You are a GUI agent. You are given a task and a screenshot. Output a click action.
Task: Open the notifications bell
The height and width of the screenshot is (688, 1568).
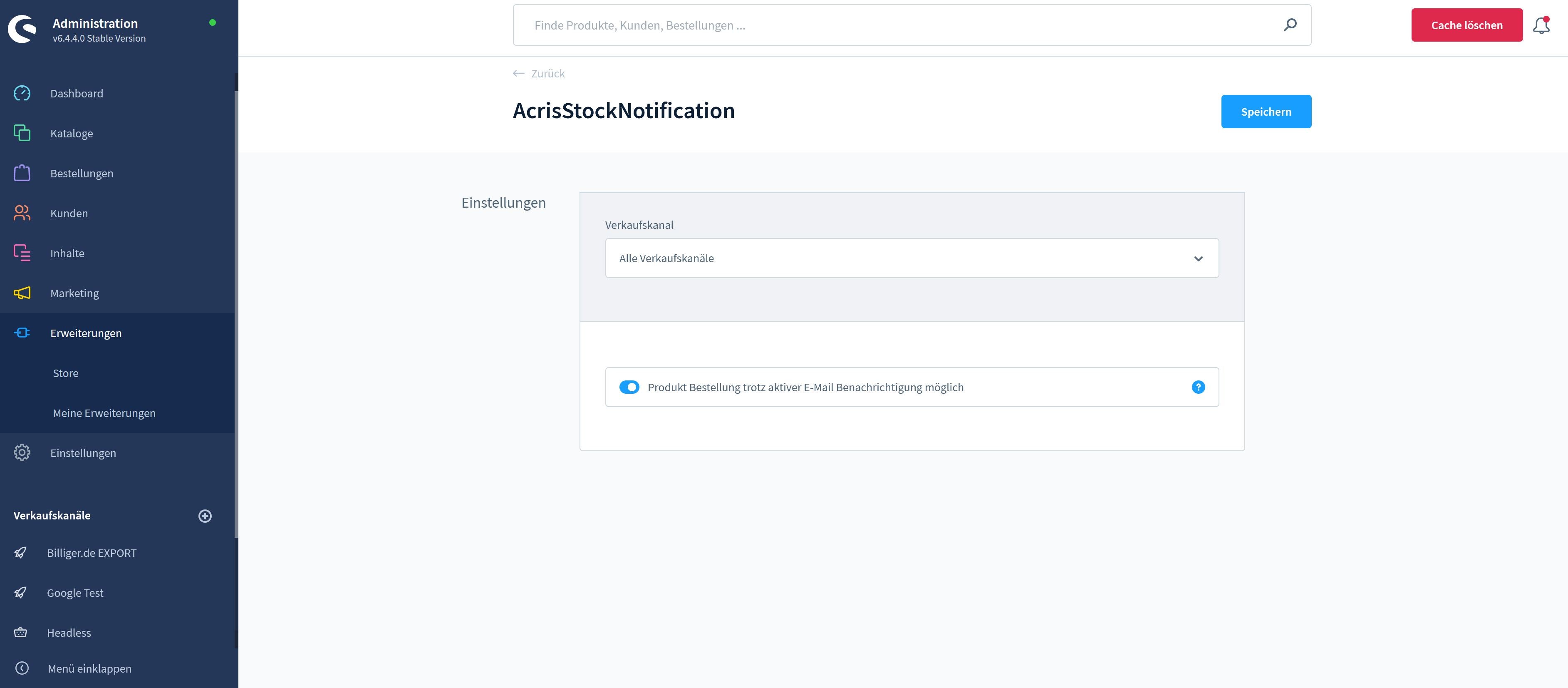[x=1541, y=25]
